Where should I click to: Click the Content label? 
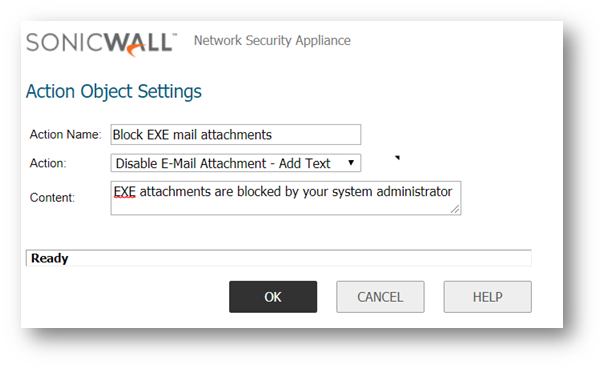[x=52, y=198]
